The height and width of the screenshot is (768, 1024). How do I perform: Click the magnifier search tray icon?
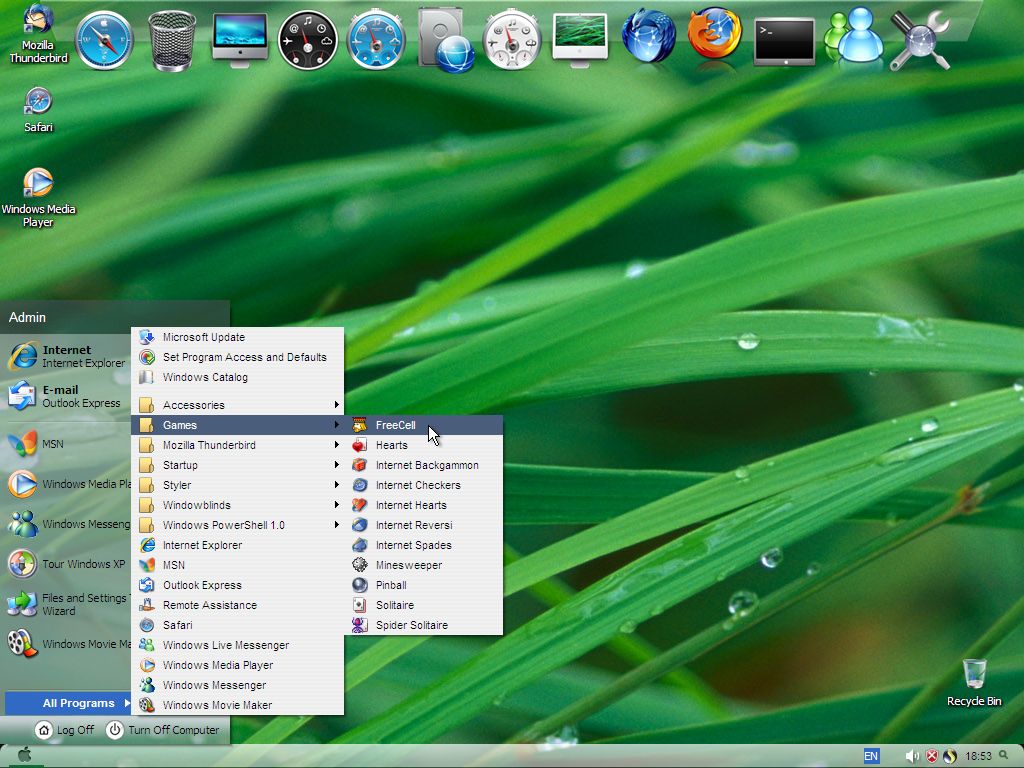click(x=1004, y=756)
